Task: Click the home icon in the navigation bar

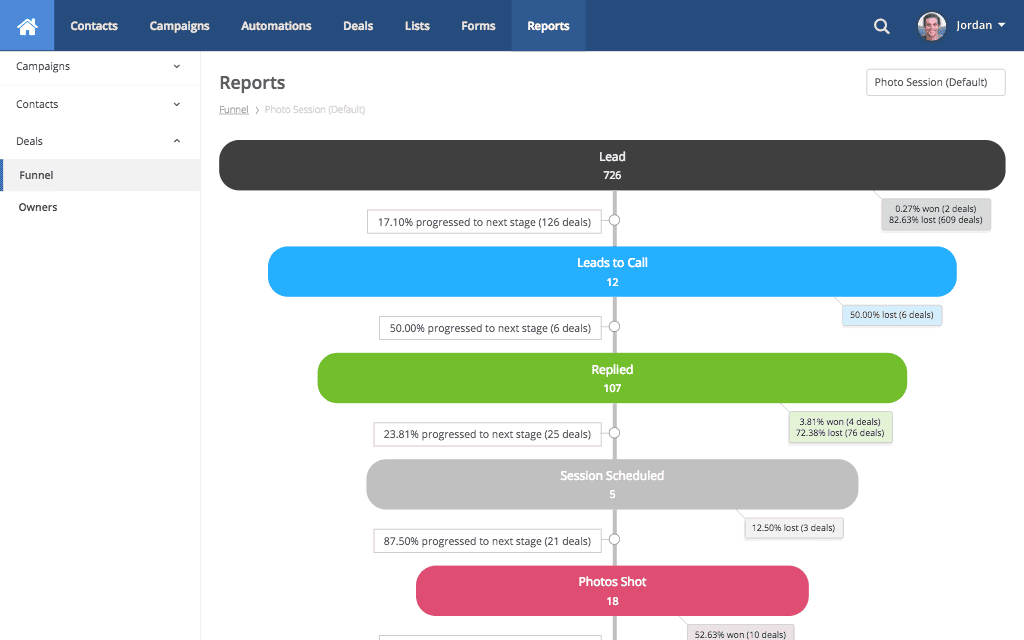Action: pos(26,25)
